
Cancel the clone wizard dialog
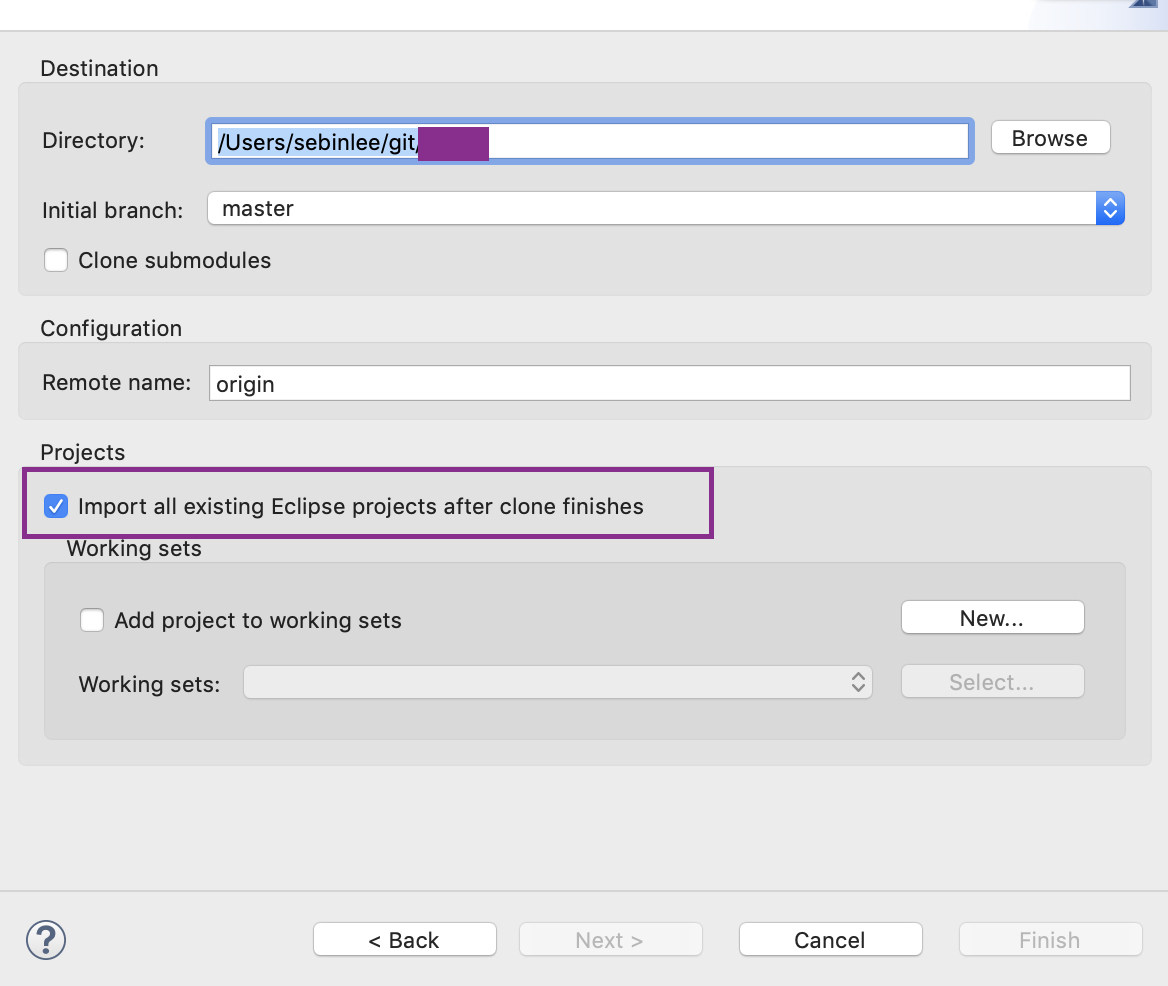(830, 940)
